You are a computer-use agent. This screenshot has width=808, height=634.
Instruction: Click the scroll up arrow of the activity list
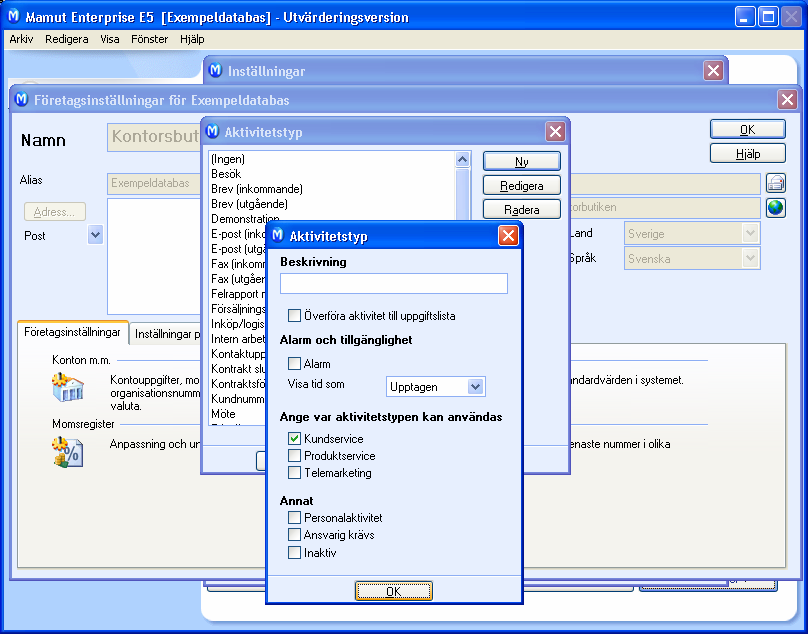click(x=463, y=160)
